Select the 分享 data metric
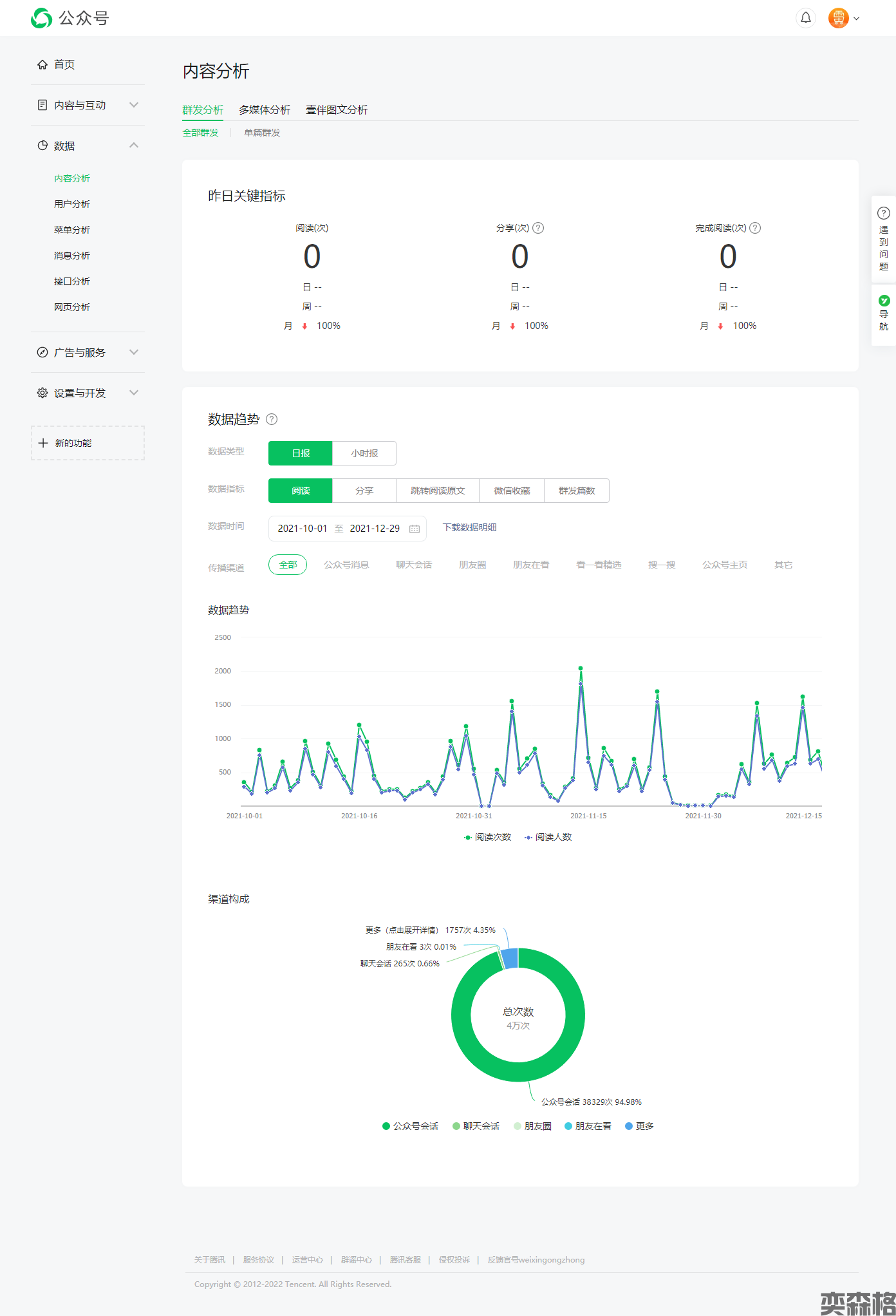 click(x=364, y=491)
